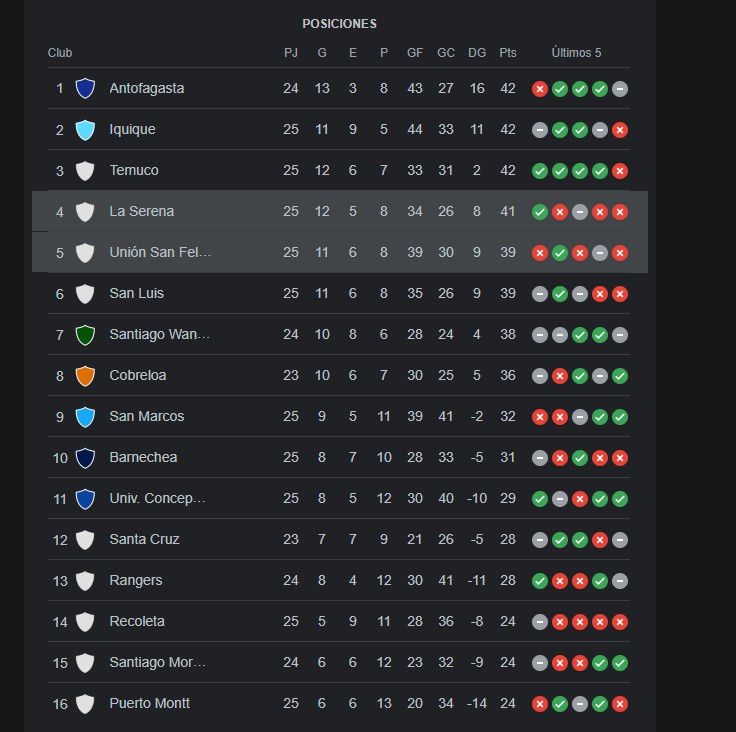Click Barnechea's dark navy shield crest
The height and width of the screenshot is (732, 736).
pyautogui.click(x=85, y=458)
